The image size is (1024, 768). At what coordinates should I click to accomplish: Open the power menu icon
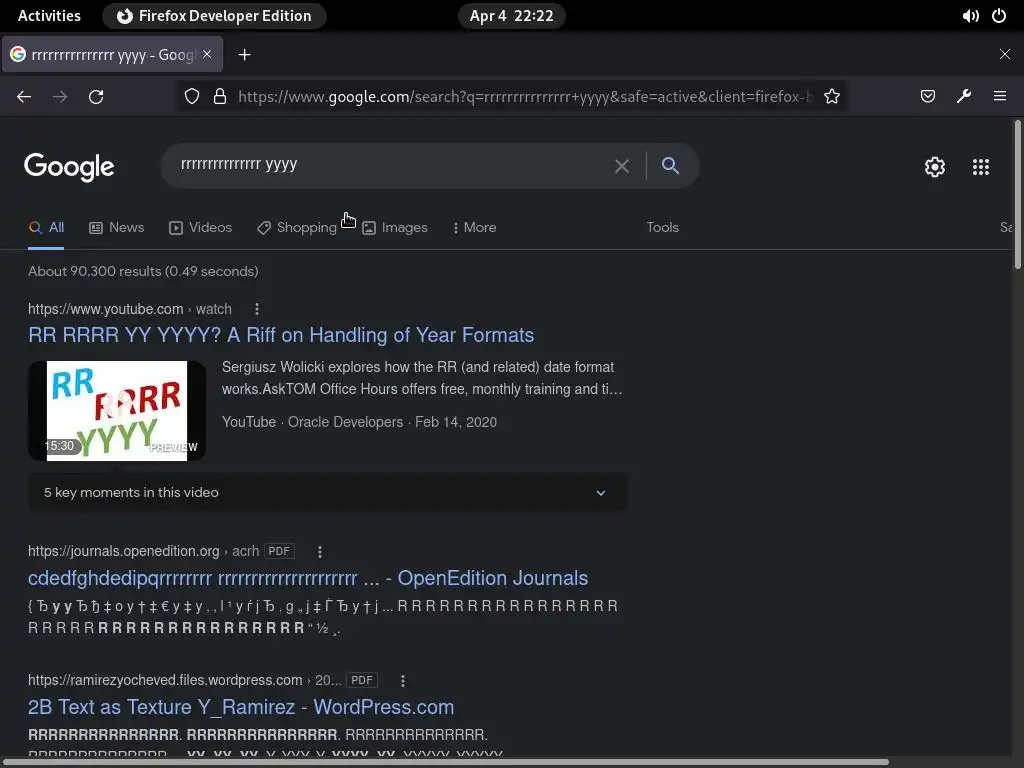(999, 16)
